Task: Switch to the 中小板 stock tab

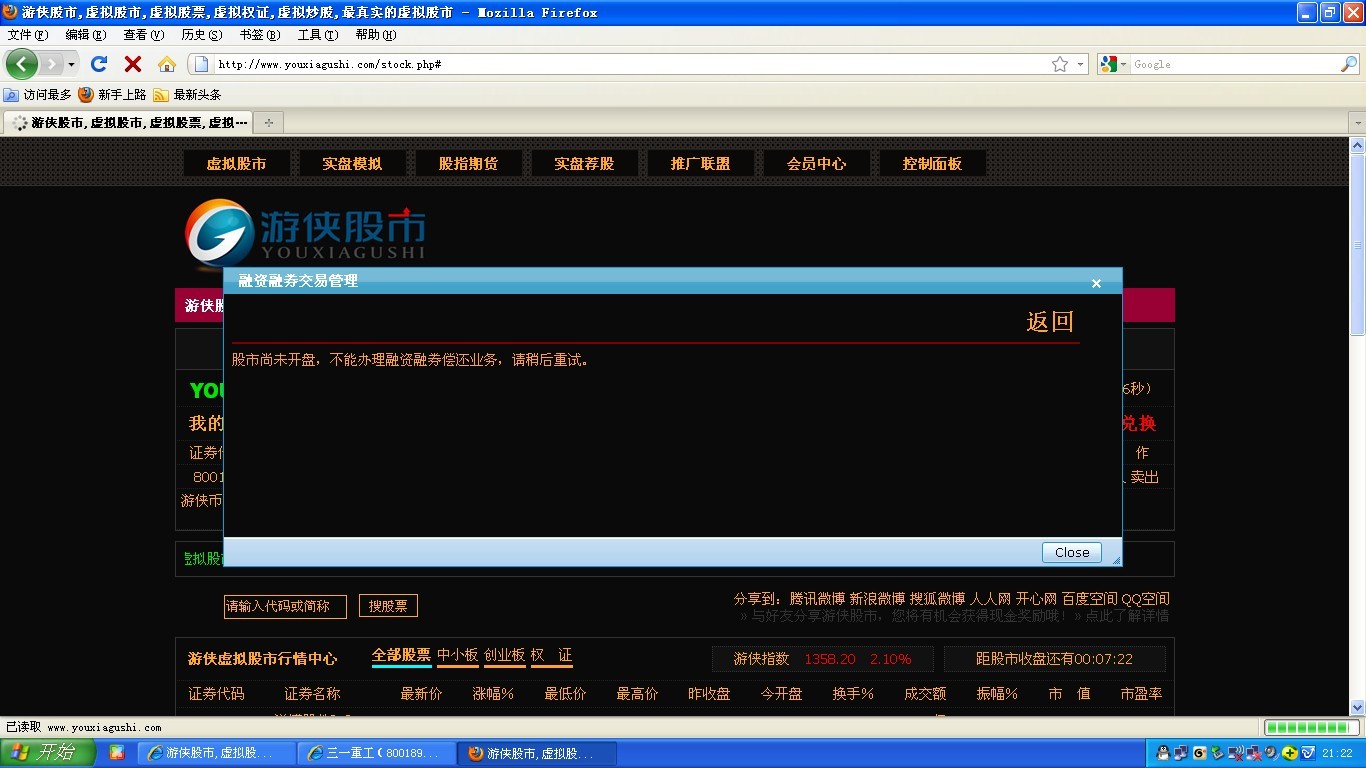Action: [457, 656]
